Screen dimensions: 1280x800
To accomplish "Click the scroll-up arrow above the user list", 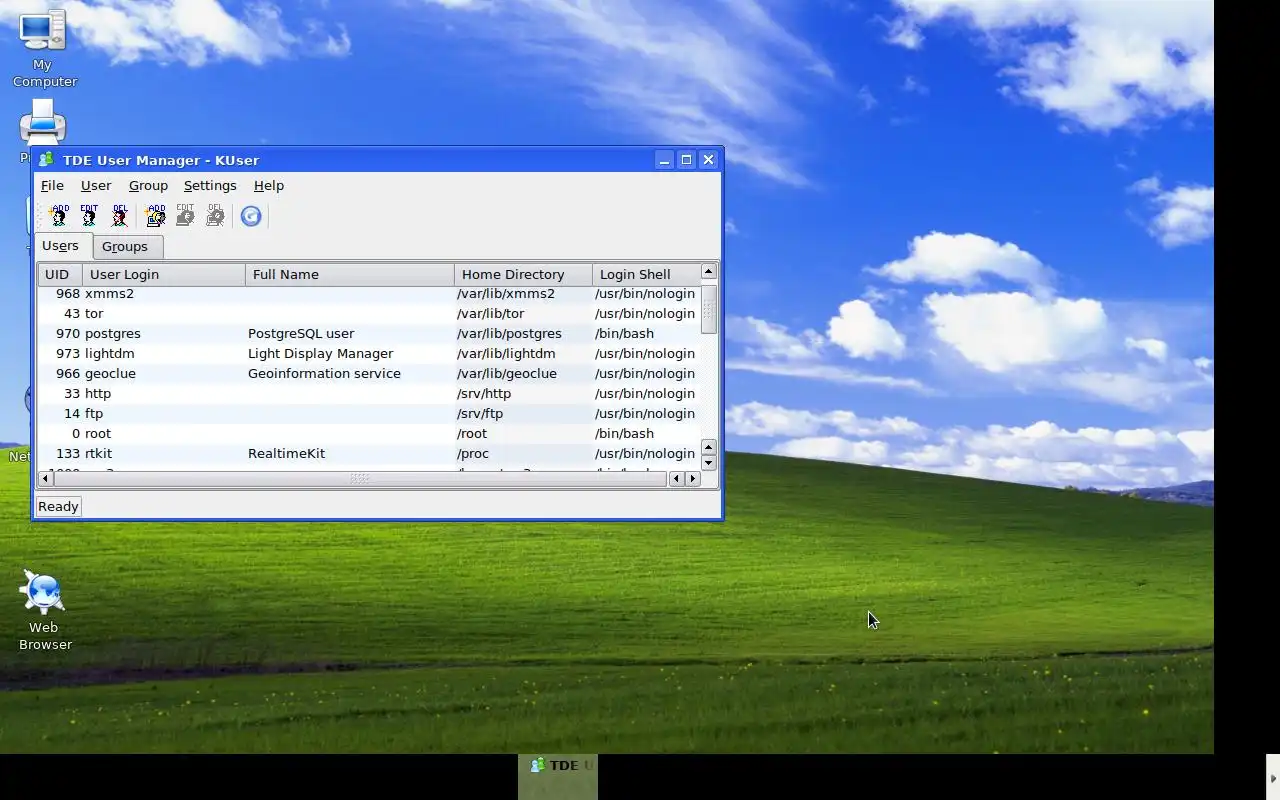I will 708,272.
